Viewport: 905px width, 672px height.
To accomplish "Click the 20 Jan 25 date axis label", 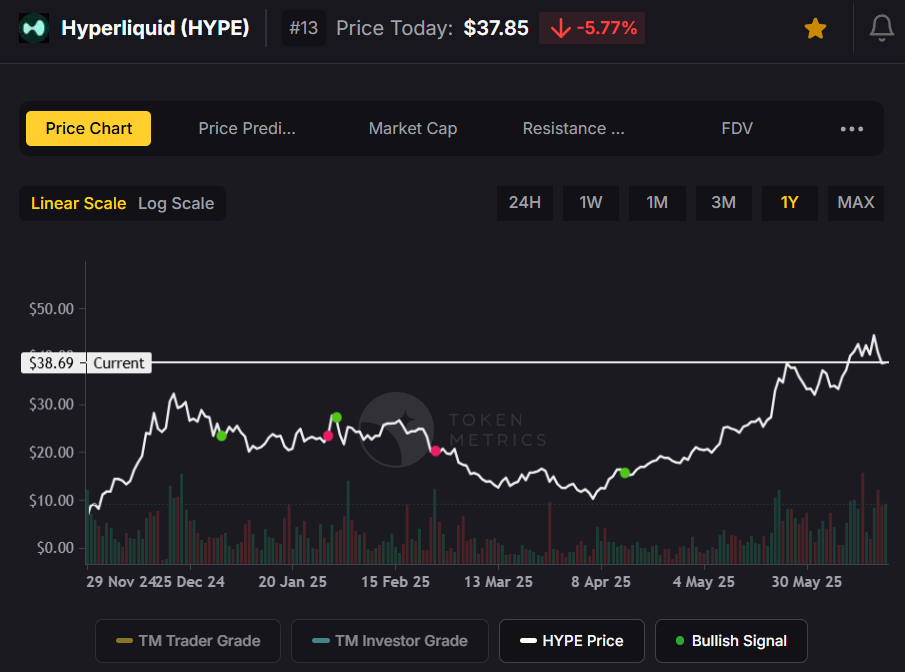I will 293,581.
